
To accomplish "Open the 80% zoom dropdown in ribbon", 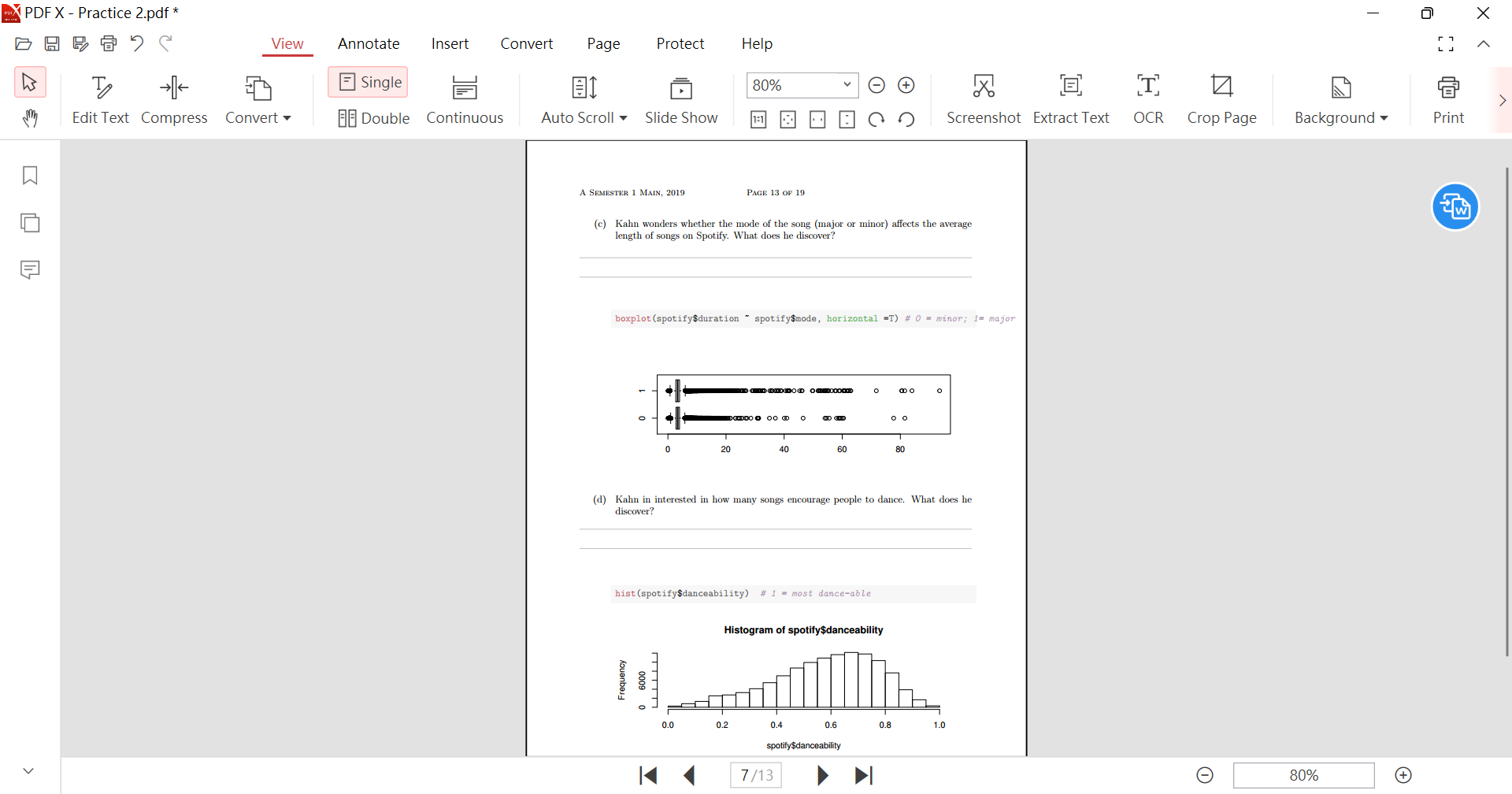I will (x=847, y=85).
